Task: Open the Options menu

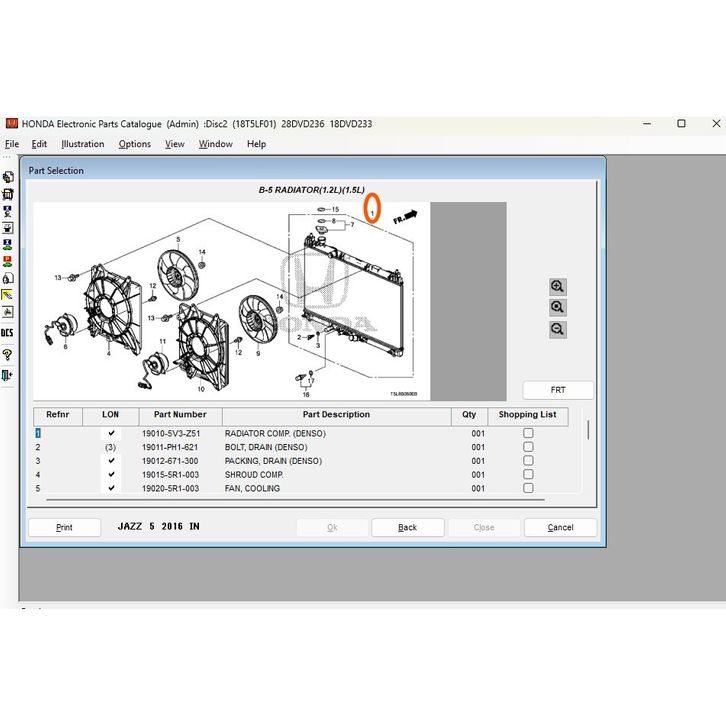Action: click(x=134, y=144)
